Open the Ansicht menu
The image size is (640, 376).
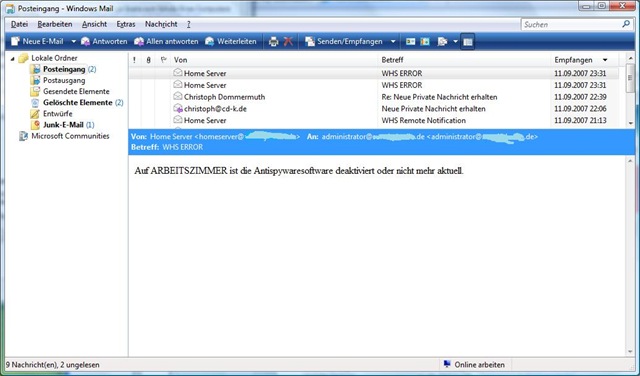(x=94, y=24)
